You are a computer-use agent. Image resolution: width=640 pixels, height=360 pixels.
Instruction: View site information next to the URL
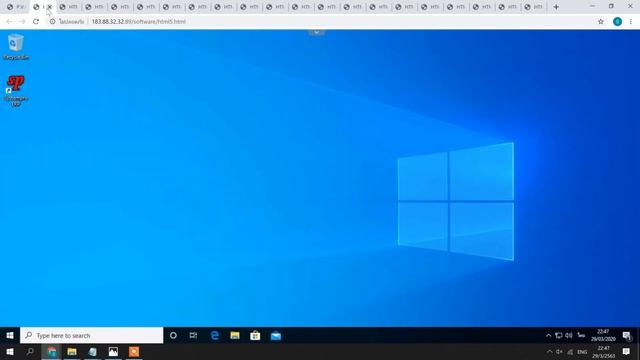(53, 22)
